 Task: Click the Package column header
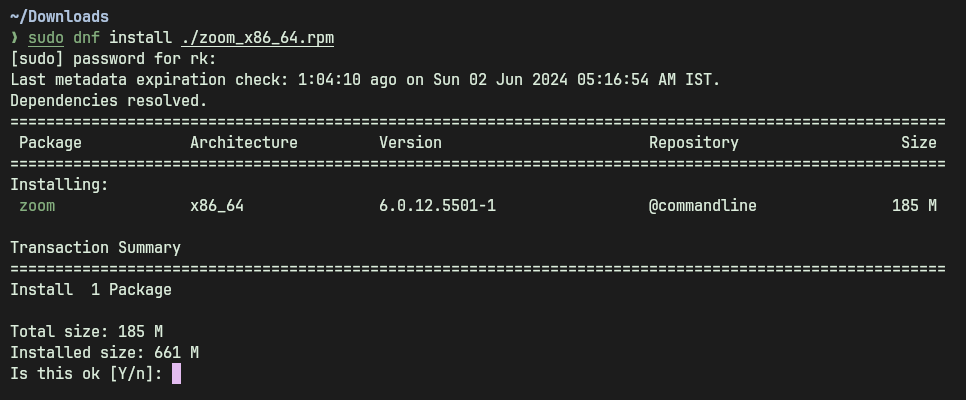tap(50, 143)
